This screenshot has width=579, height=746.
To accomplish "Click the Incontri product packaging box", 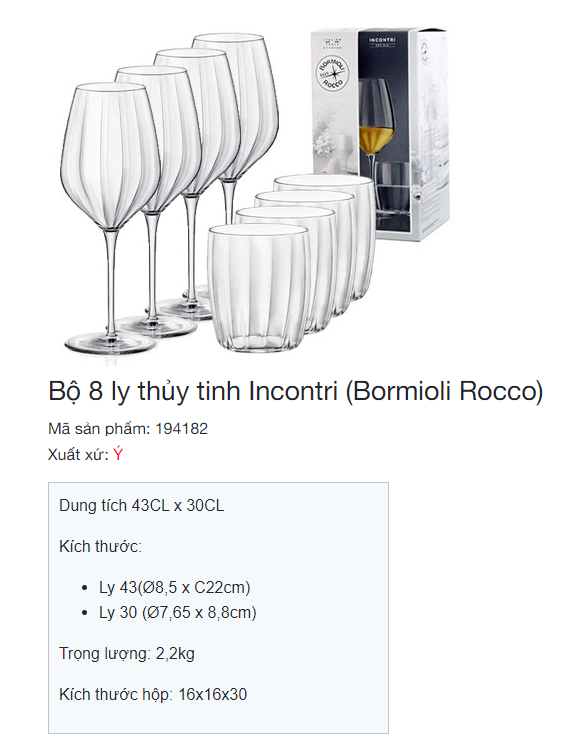I will [380, 134].
